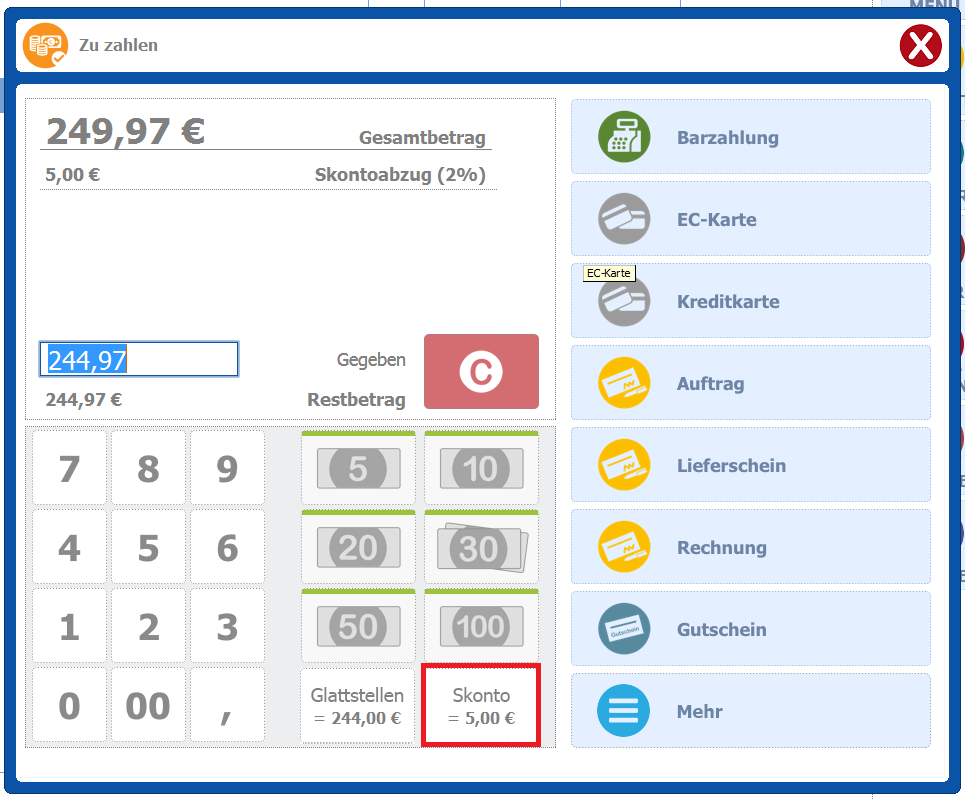965x800 pixels.
Task: Apply Skonto of 5,00 €
Action: pos(481,705)
